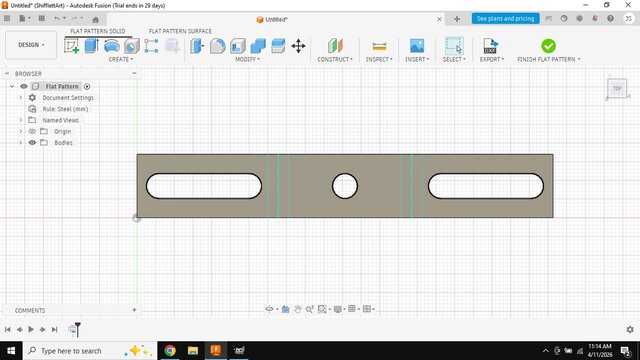Activate the Move/Copy arrows tool

298,46
